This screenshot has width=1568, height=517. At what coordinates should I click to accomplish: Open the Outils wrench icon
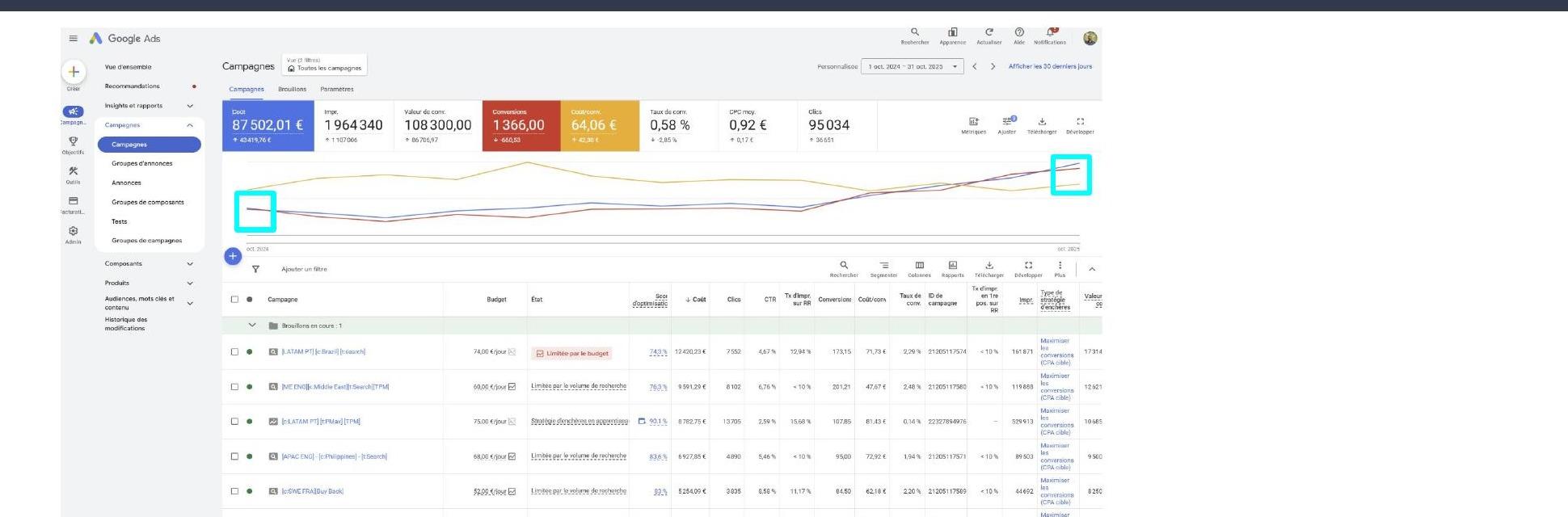(x=74, y=171)
